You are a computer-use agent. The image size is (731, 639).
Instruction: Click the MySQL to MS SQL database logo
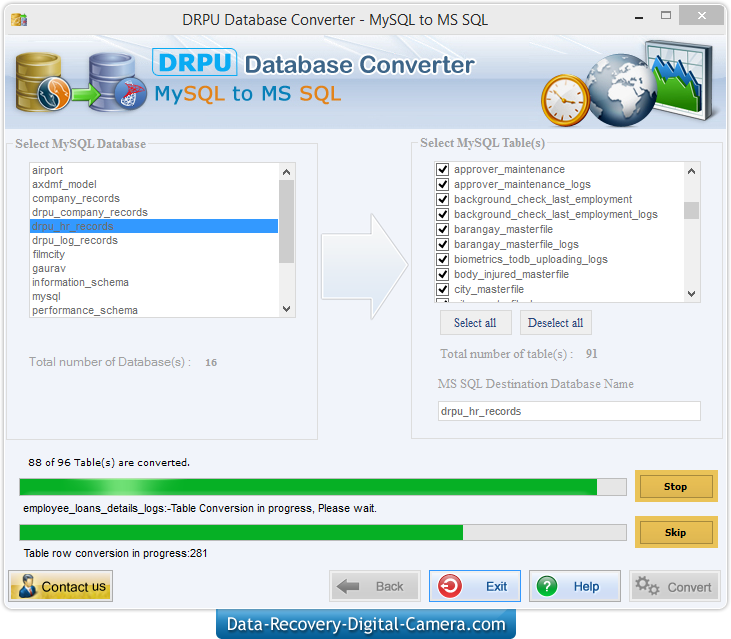[x=81, y=82]
